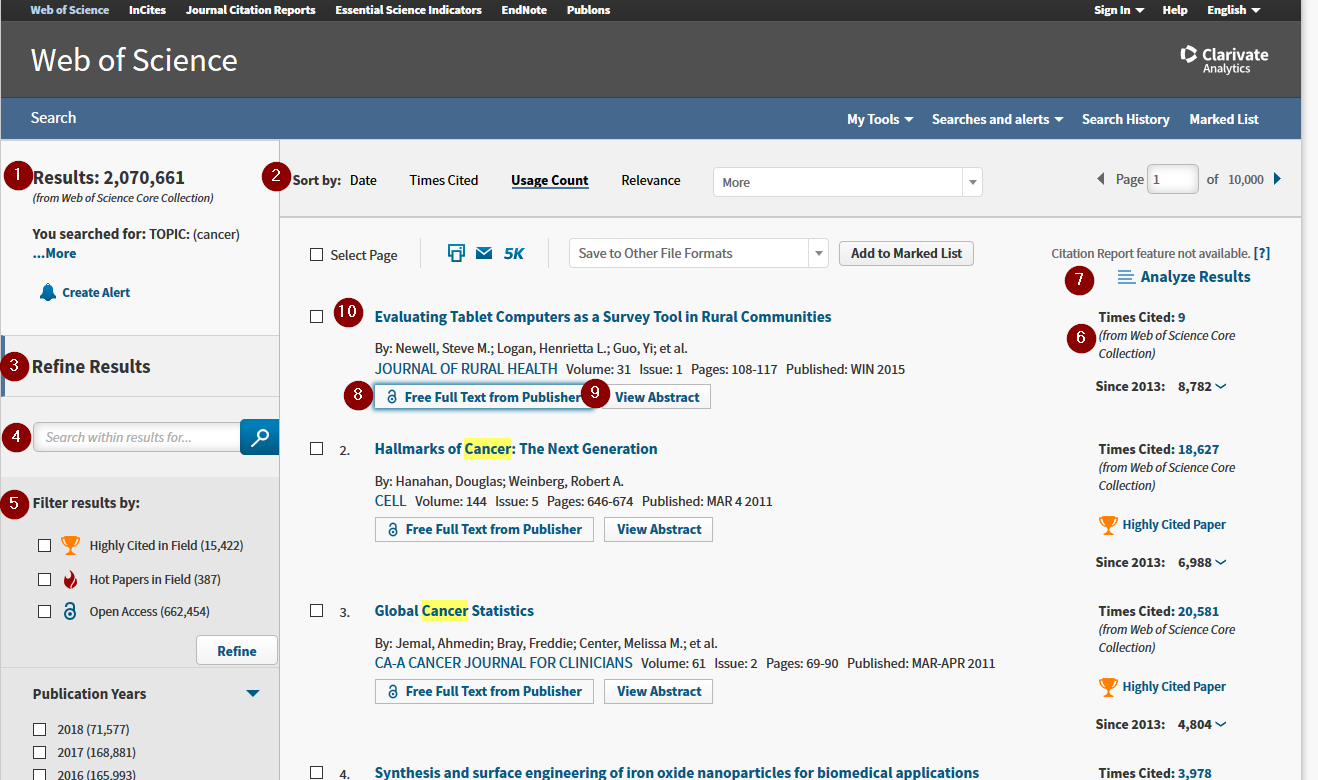Go to next page arrow
The width and height of the screenshot is (1318, 780).
pos(1277,179)
